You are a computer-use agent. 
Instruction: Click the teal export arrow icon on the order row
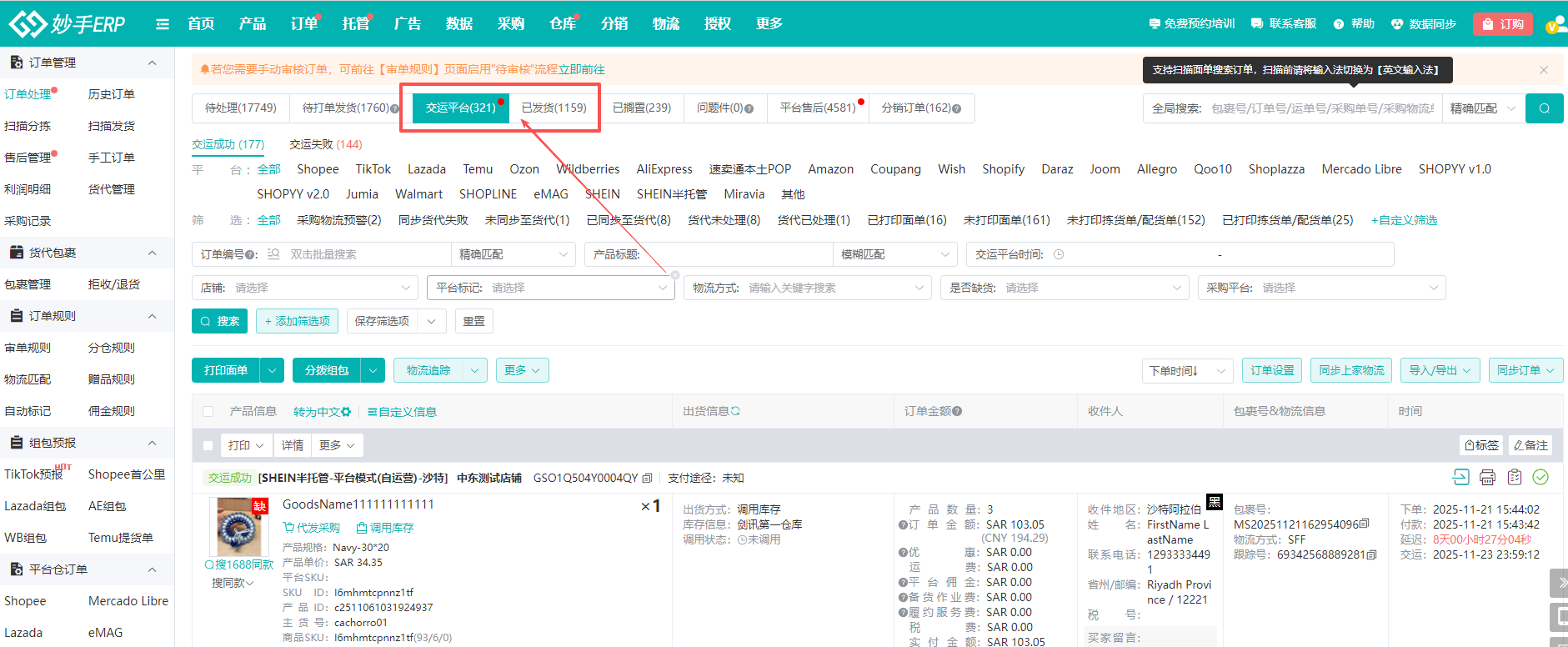click(x=1460, y=477)
